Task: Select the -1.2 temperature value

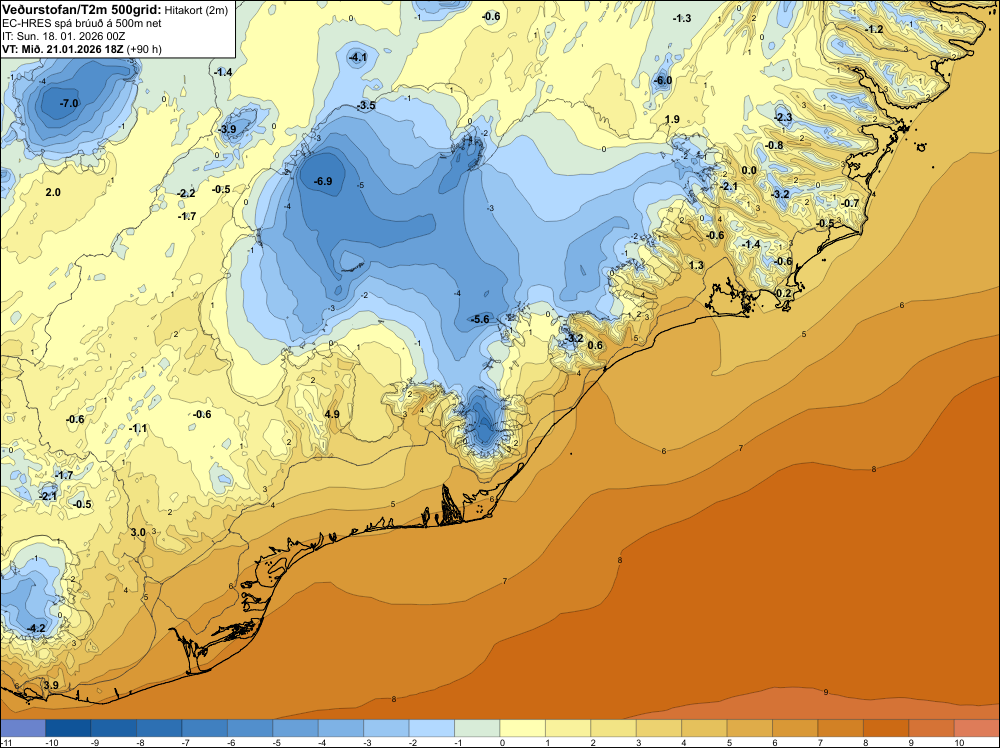Action: coord(874,29)
